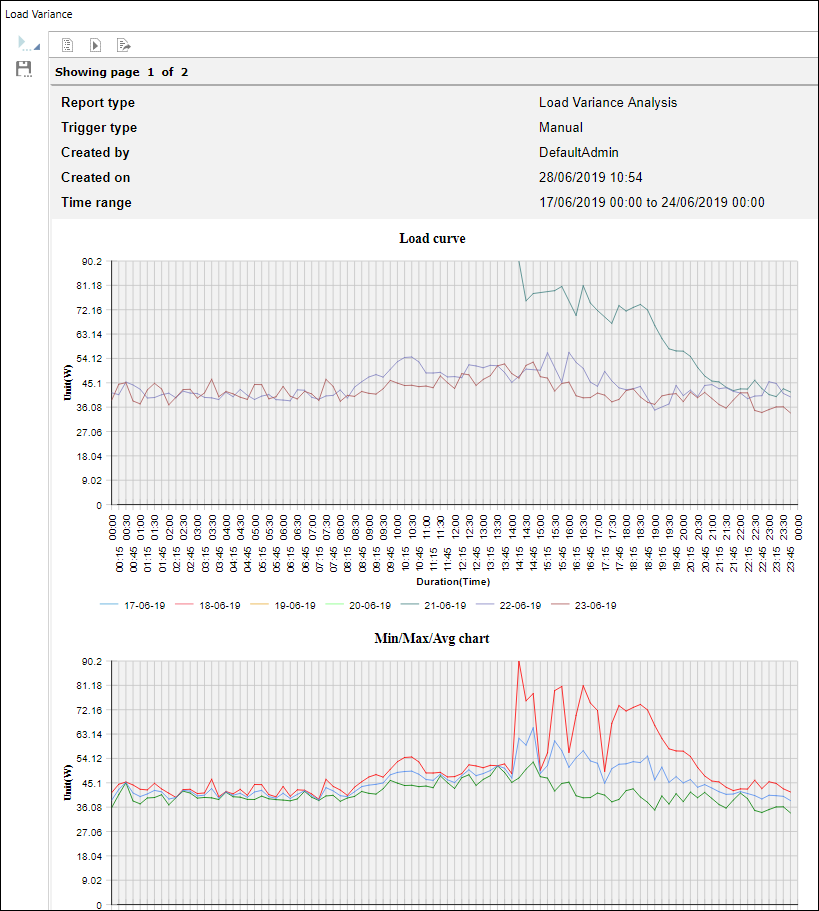Click the Manual trigger type value
Screen dimensions: 819x911
coord(560,128)
